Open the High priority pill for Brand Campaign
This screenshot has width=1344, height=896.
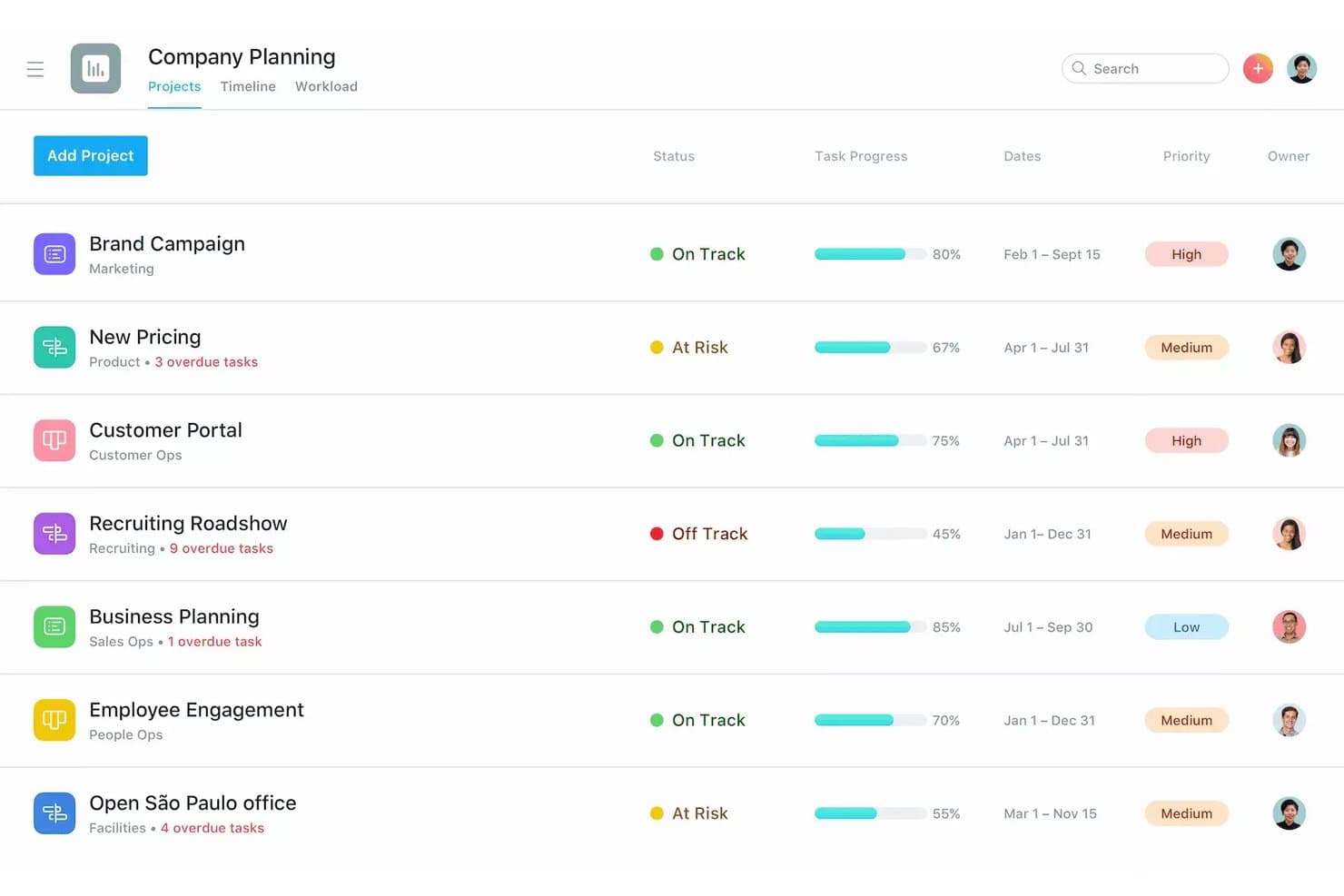[1186, 254]
